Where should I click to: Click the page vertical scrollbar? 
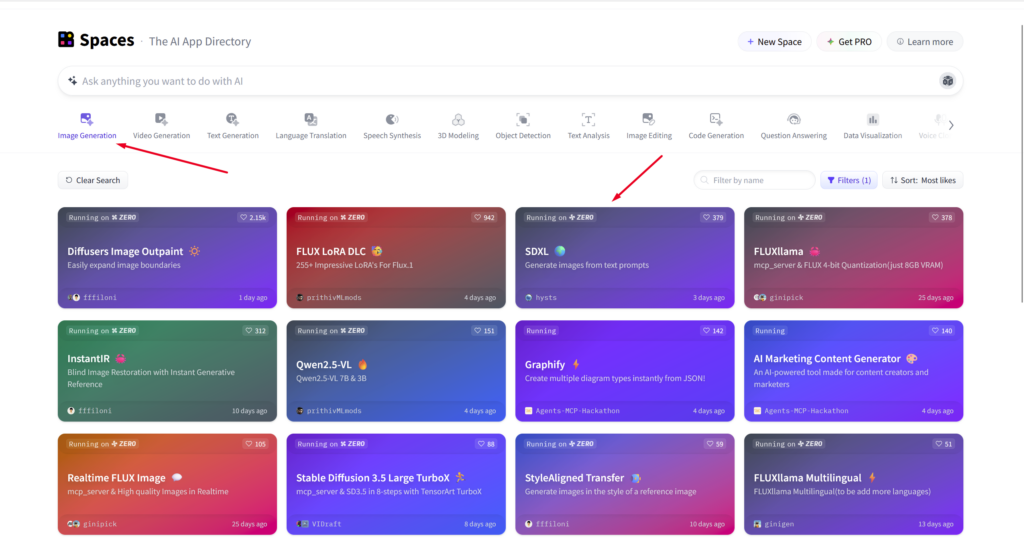pyautogui.click(x=1021, y=163)
